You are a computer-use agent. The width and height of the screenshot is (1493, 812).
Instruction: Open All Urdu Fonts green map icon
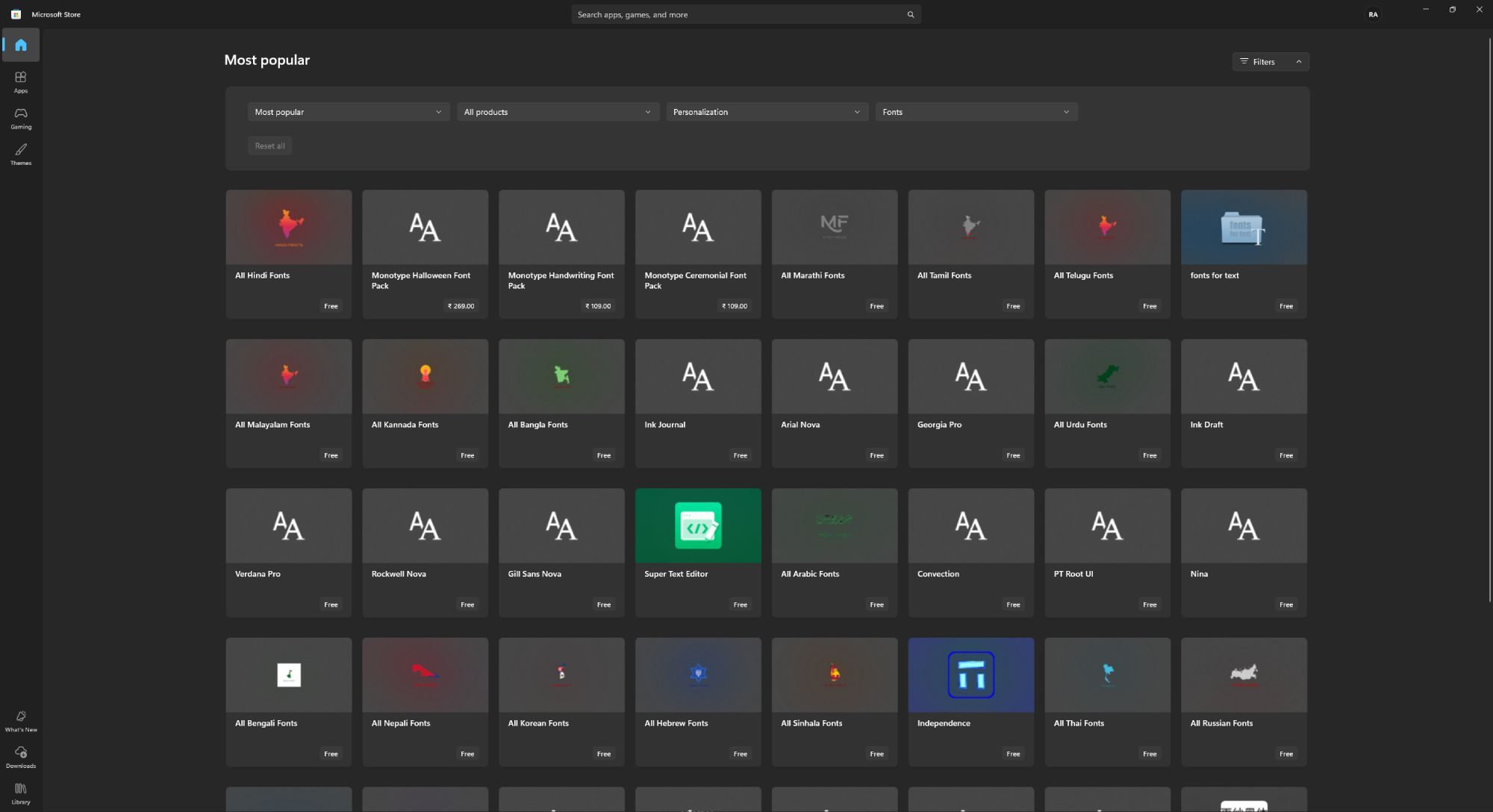pyautogui.click(x=1108, y=376)
